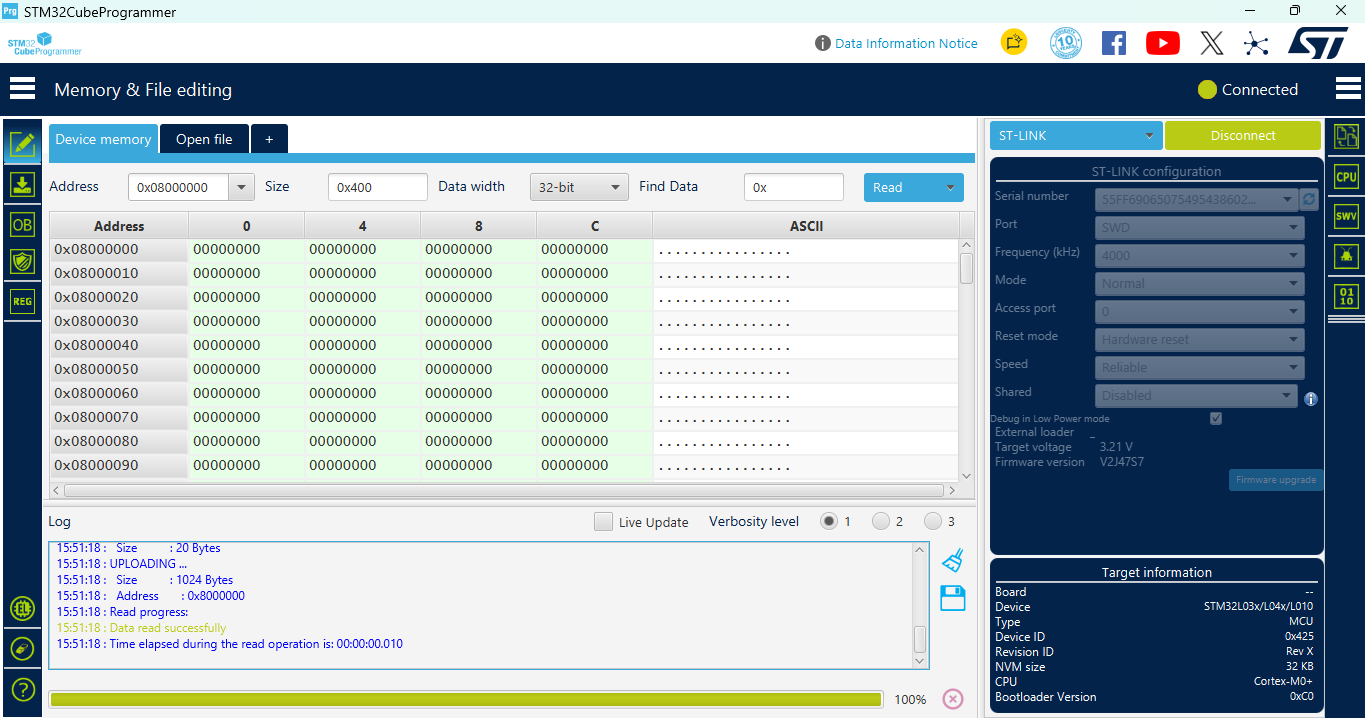Open the Address dropdown arrow
Image resolution: width=1365 pixels, height=718 pixels.
241,187
